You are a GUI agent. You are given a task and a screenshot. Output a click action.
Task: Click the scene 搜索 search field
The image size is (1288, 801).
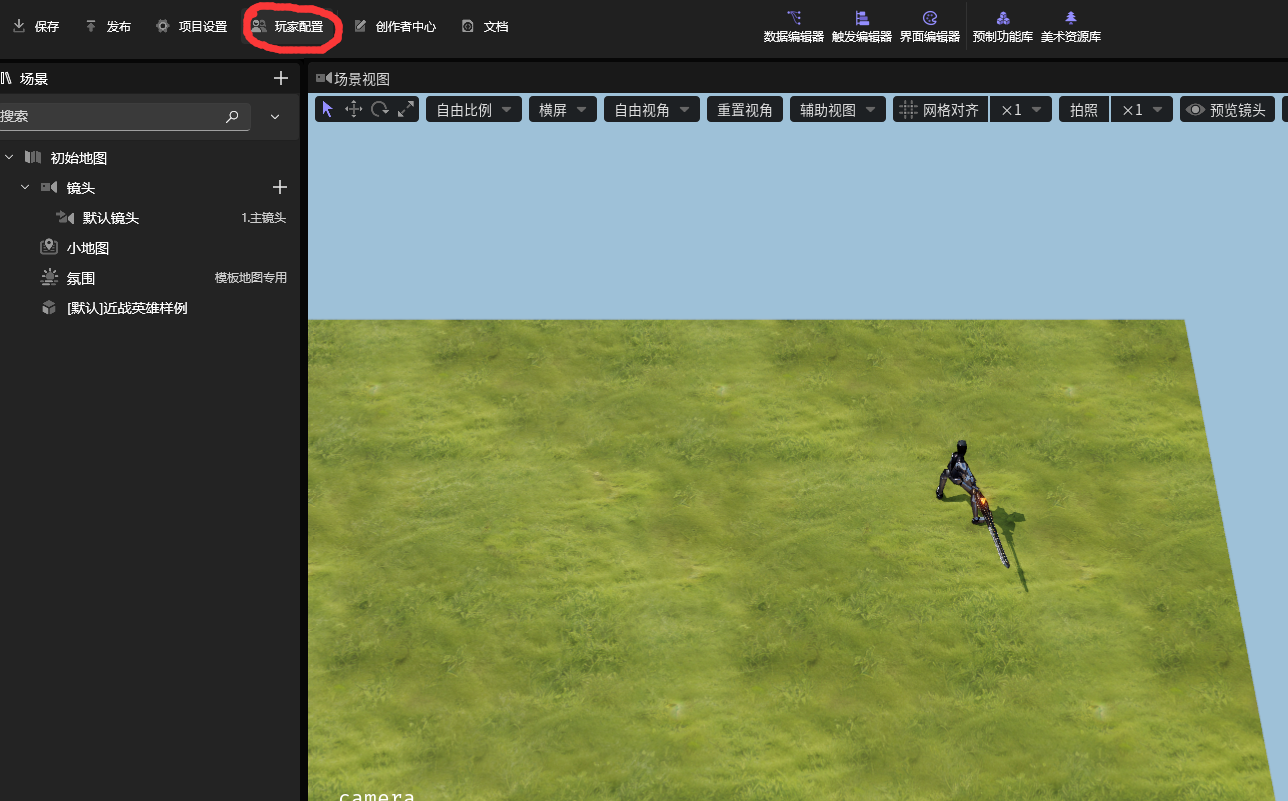tap(123, 116)
